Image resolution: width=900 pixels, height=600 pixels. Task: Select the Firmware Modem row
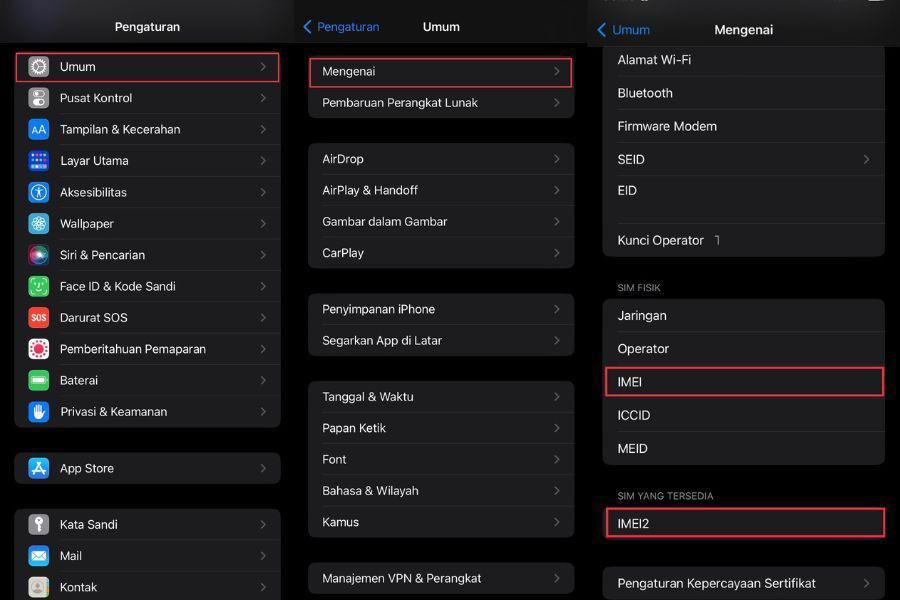click(743, 126)
